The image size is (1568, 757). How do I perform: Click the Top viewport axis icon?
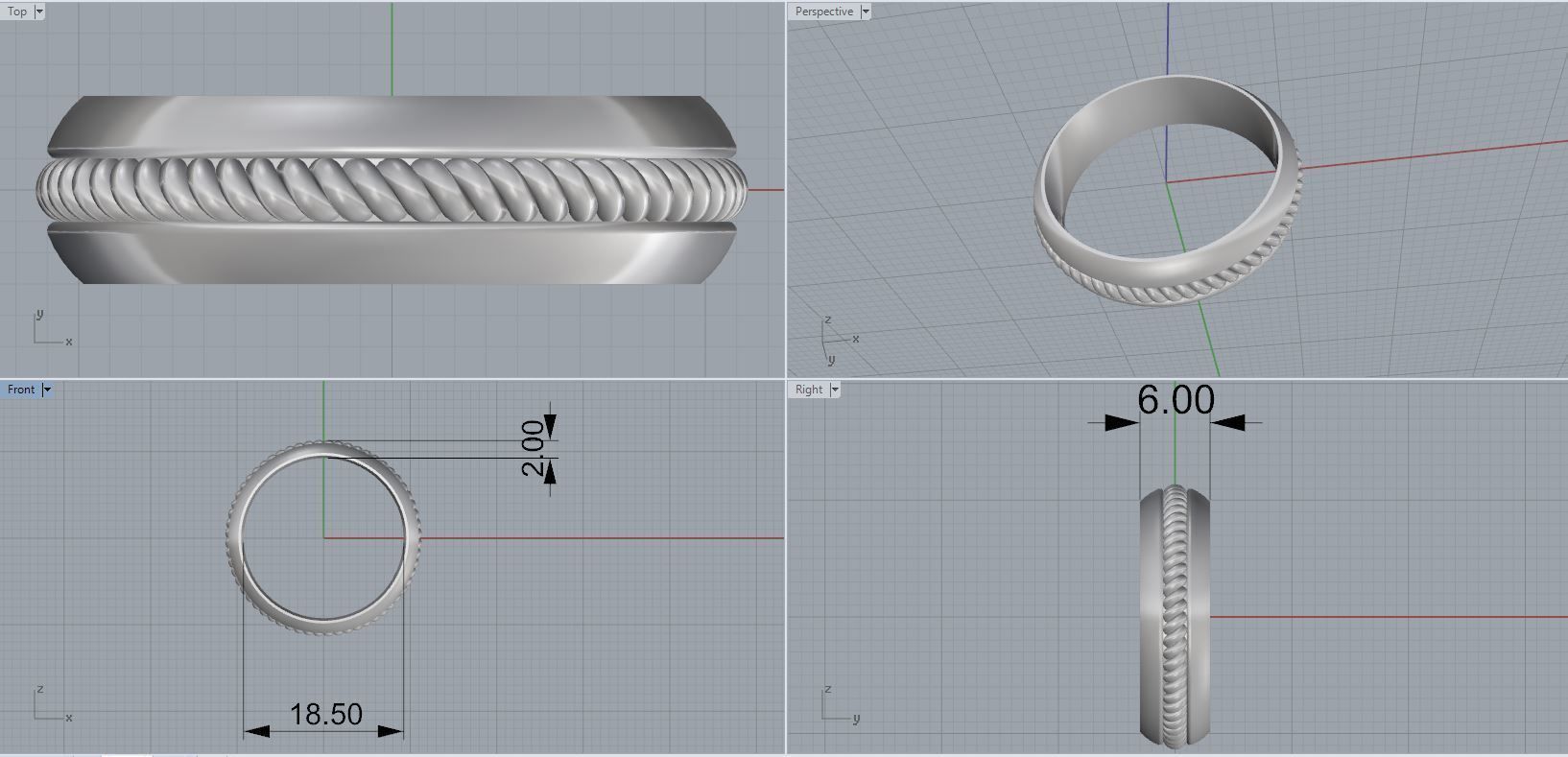tap(52, 328)
